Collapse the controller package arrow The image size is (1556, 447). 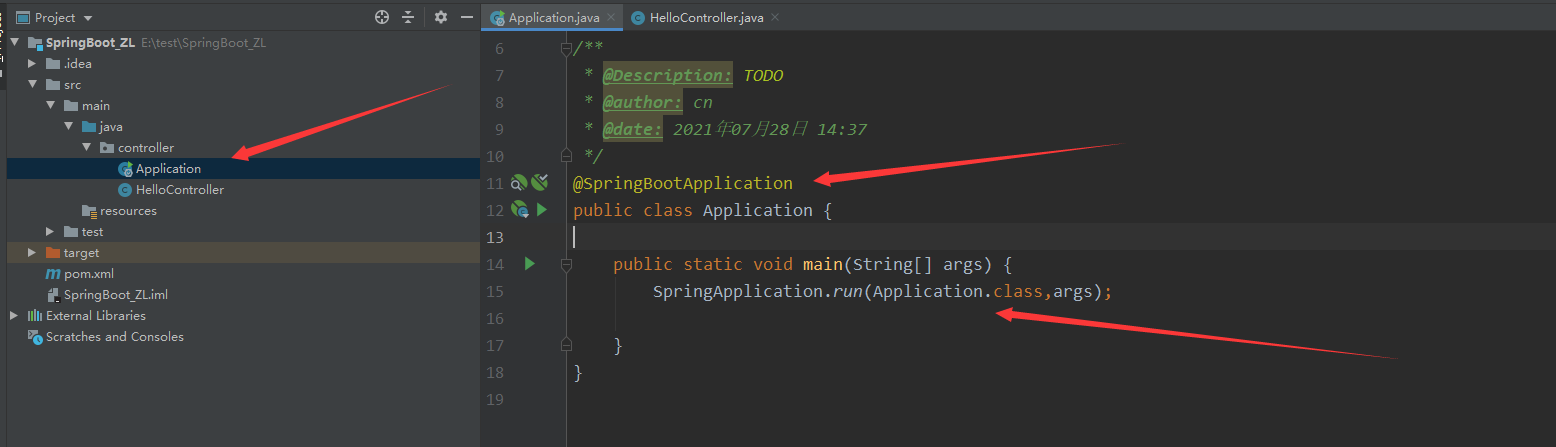coord(86,148)
